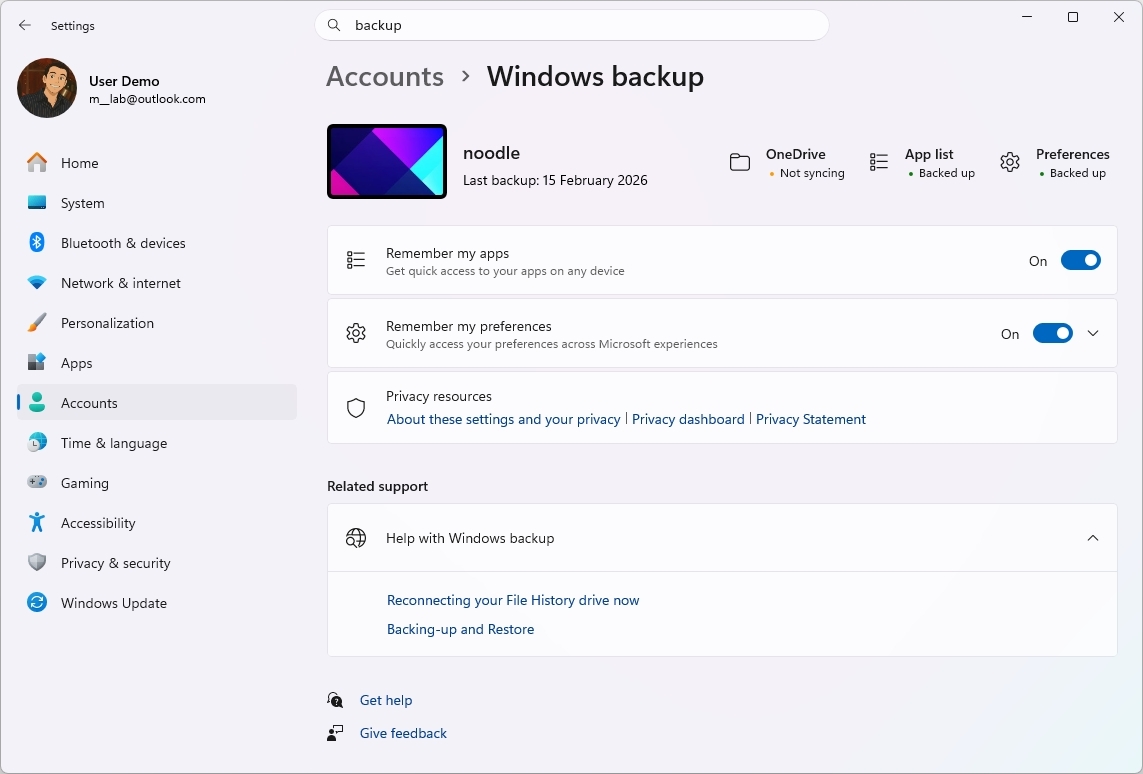Click the search magnifier in the backup search box
This screenshot has width=1143, height=774.
333,25
